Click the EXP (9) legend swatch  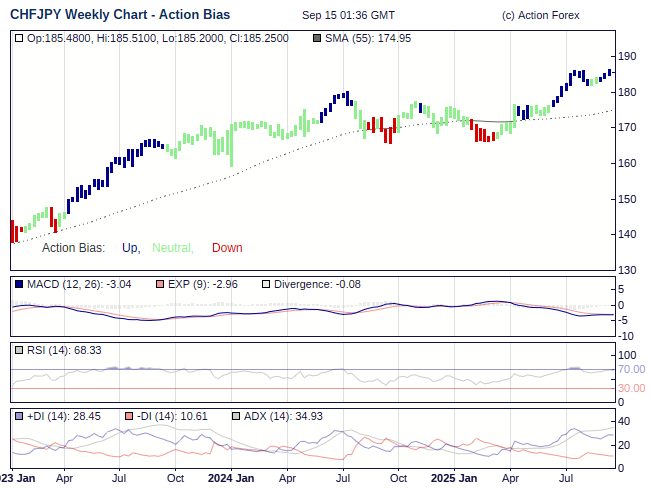click(x=158, y=284)
